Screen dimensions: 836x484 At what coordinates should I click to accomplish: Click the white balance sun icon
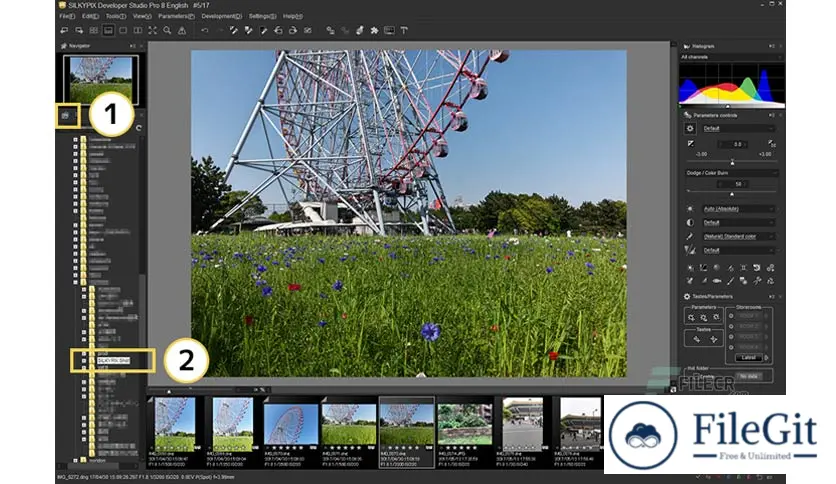[690, 209]
